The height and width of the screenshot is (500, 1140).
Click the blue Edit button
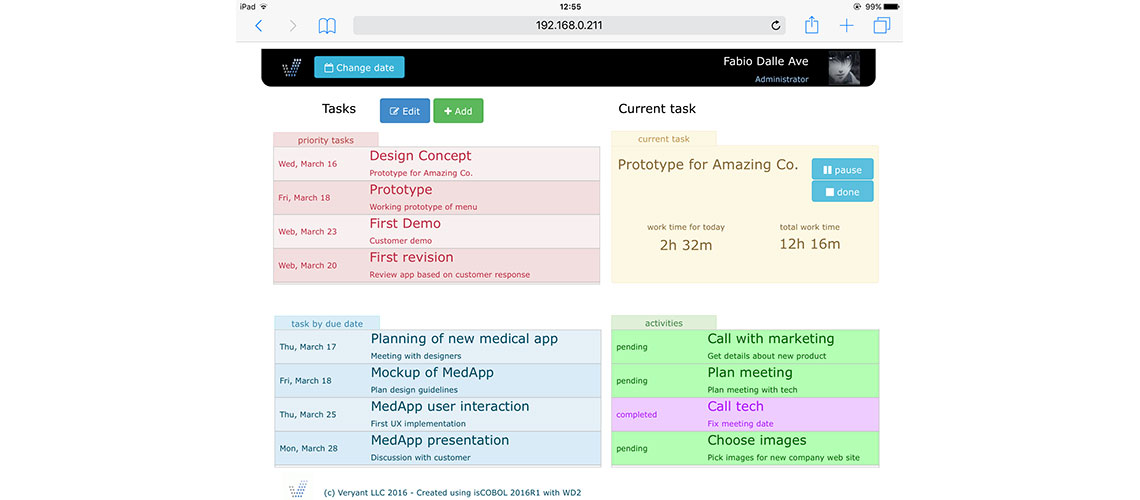coord(404,111)
